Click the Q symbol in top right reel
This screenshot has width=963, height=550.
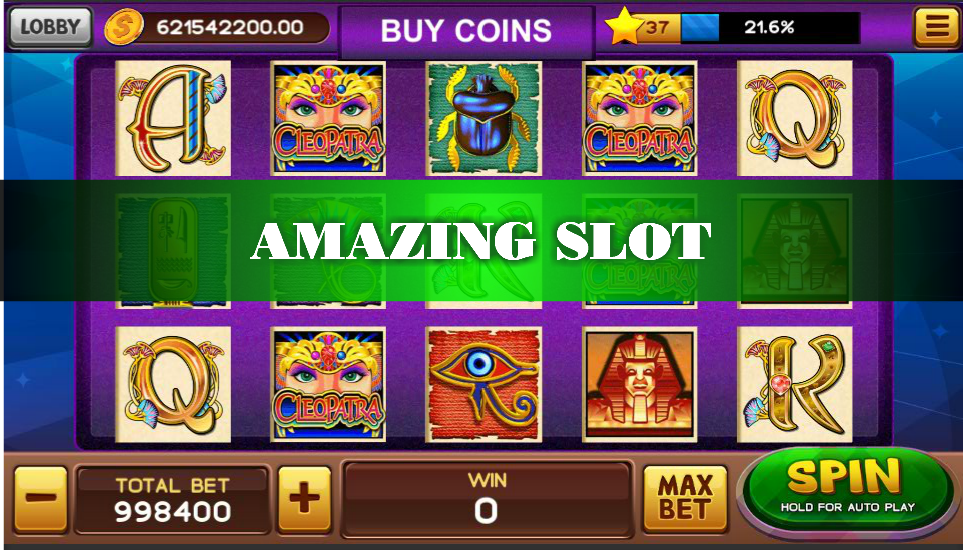795,118
